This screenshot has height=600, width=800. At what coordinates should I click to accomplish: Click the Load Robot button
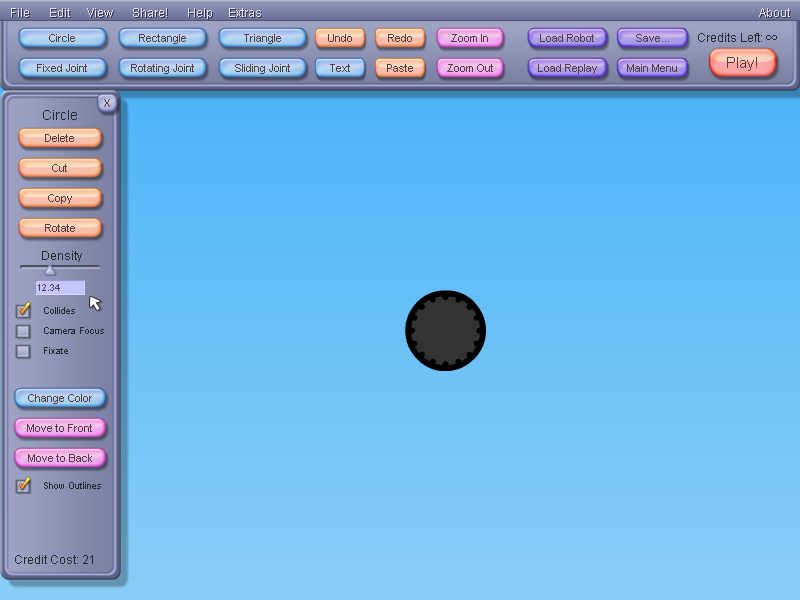pos(566,38)
